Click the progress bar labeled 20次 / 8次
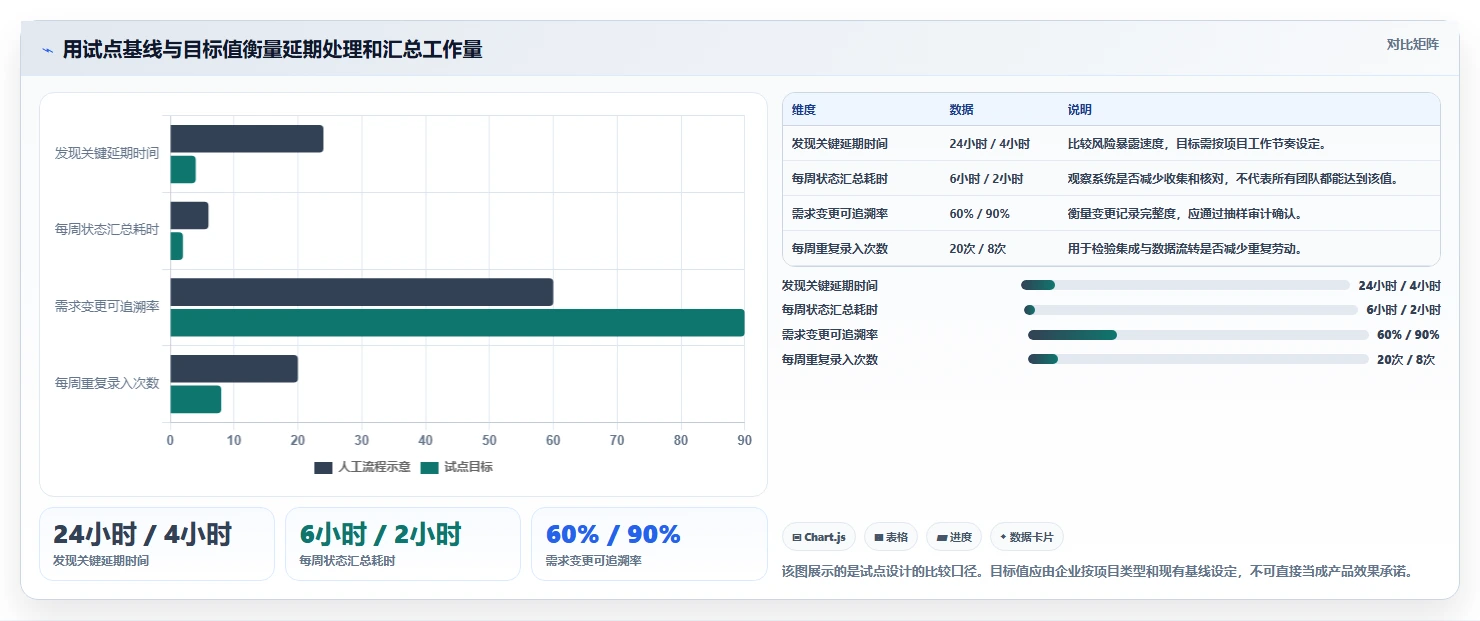Viewport: 1480px width, 621px height. (1198, 360)
